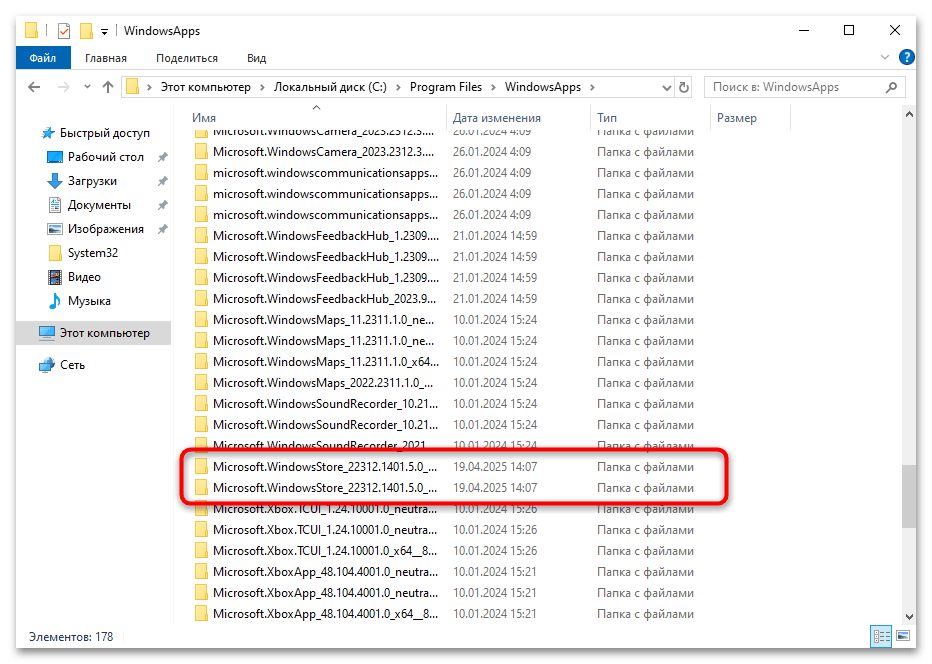
Task: Select Microsoft.WindowsMaps_2022.2311.1.0 folder
Action: pos(446,383)
